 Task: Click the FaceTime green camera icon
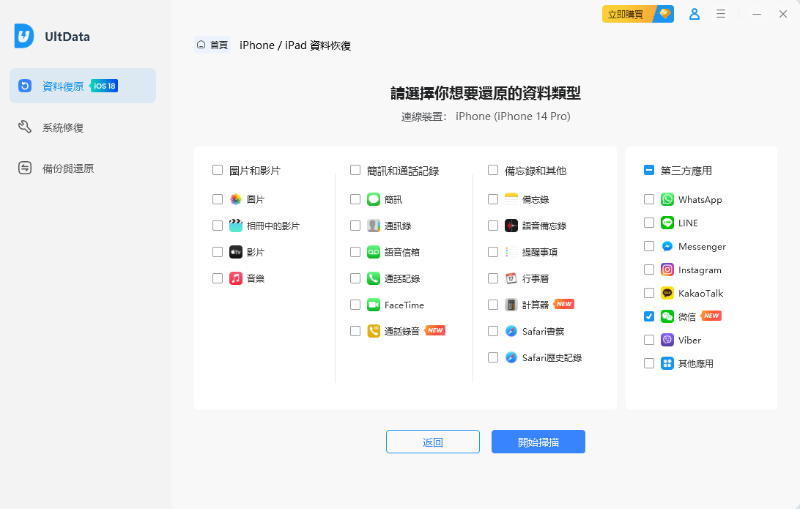pyautogui.click(x=373, y=305)
